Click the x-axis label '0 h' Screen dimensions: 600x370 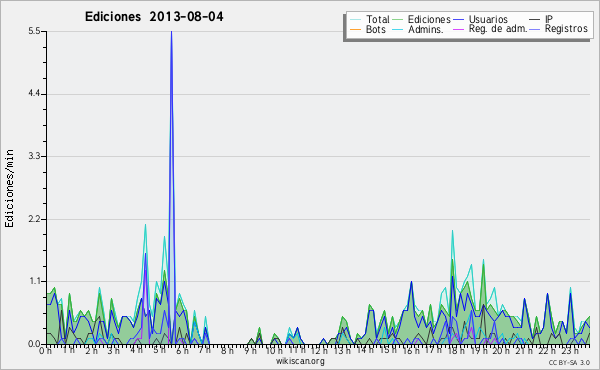click(x=45, y=351)
